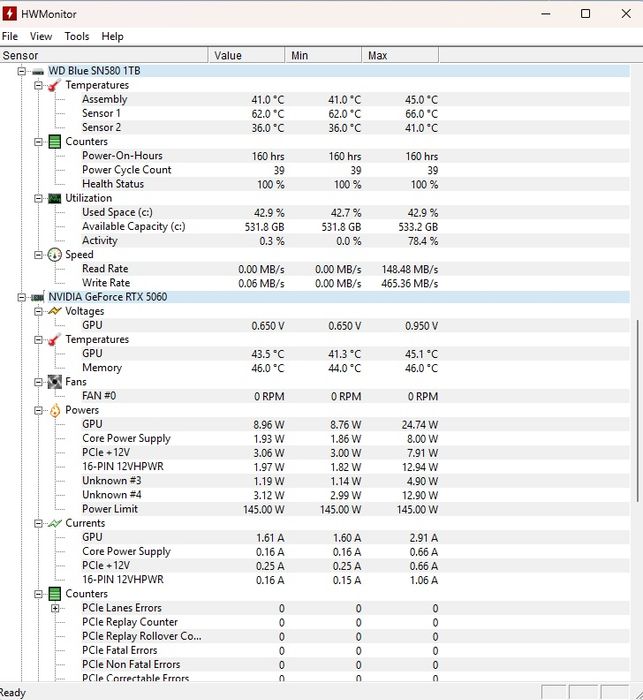This screenshot has height=700, width=643.
Task: Click the Speed gauge icon
Action: (54, 255)
